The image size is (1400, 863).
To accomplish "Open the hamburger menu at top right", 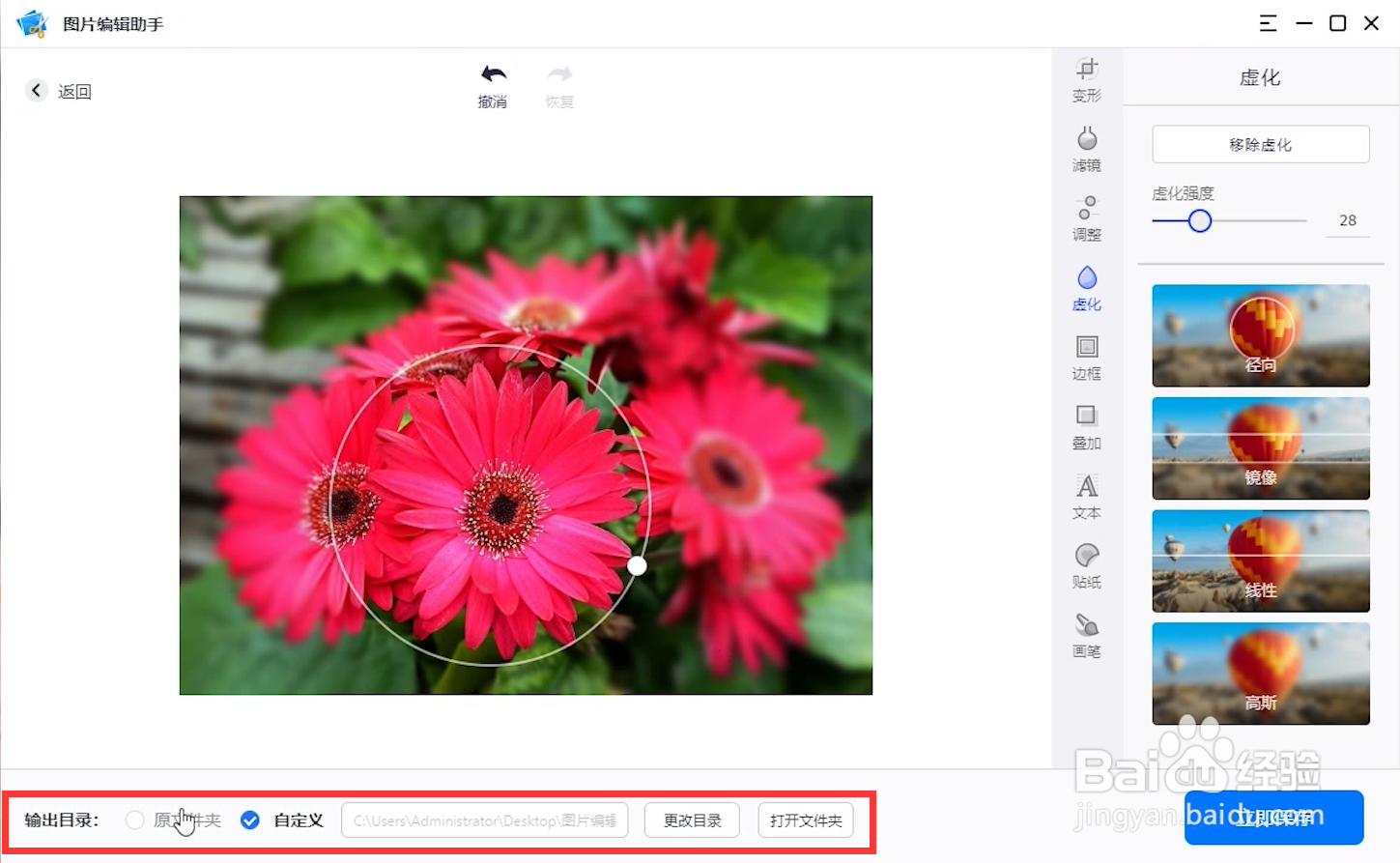I will pos(1268,23).
